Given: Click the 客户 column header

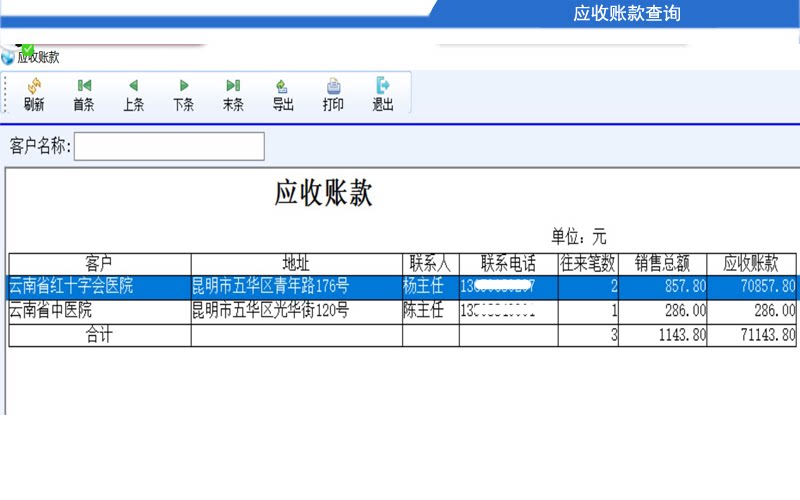Looking at the screenshot, I should [x=99, y=264].
